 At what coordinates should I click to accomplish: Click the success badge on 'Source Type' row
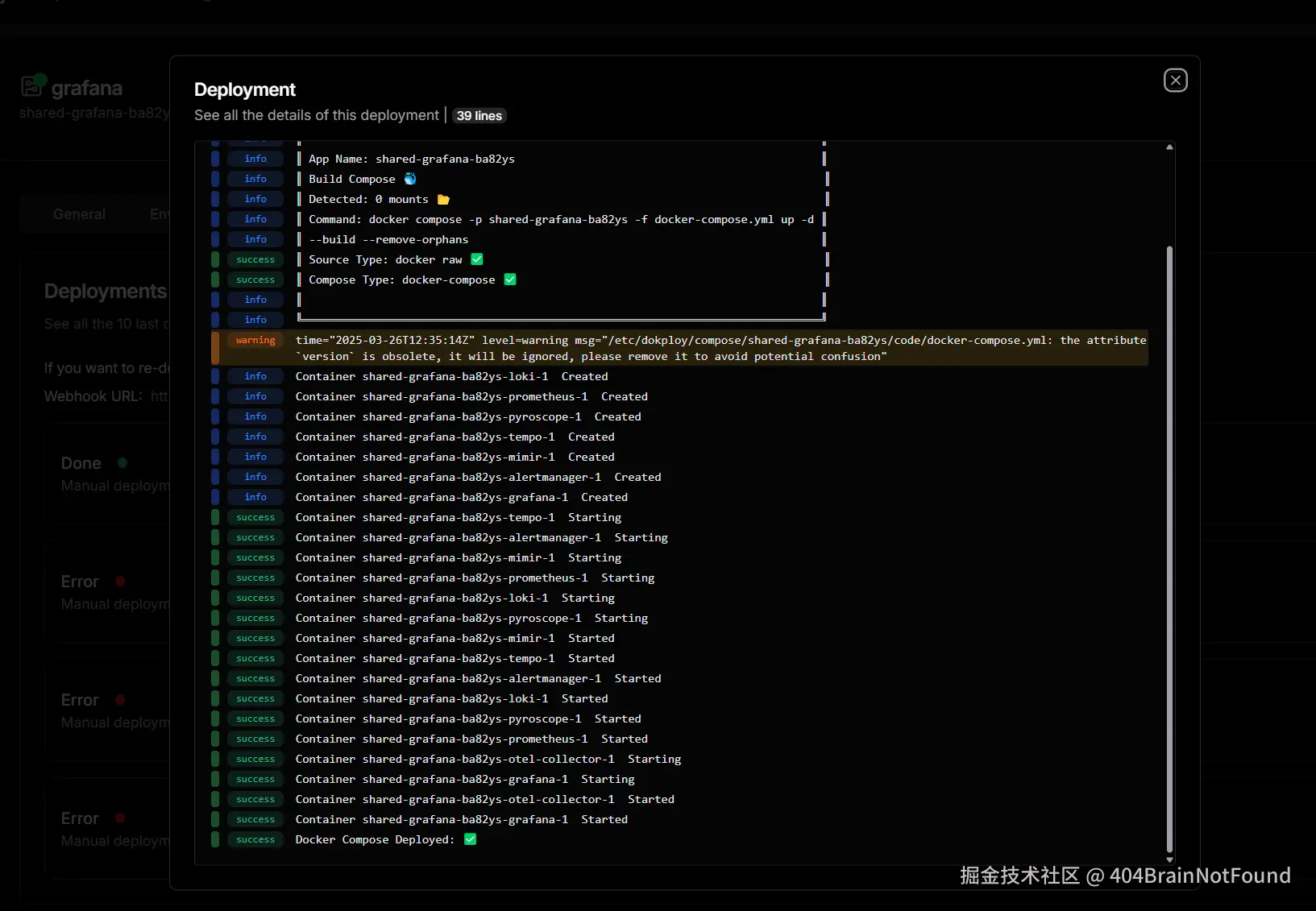pyautogui.click(x=255, y=259)
